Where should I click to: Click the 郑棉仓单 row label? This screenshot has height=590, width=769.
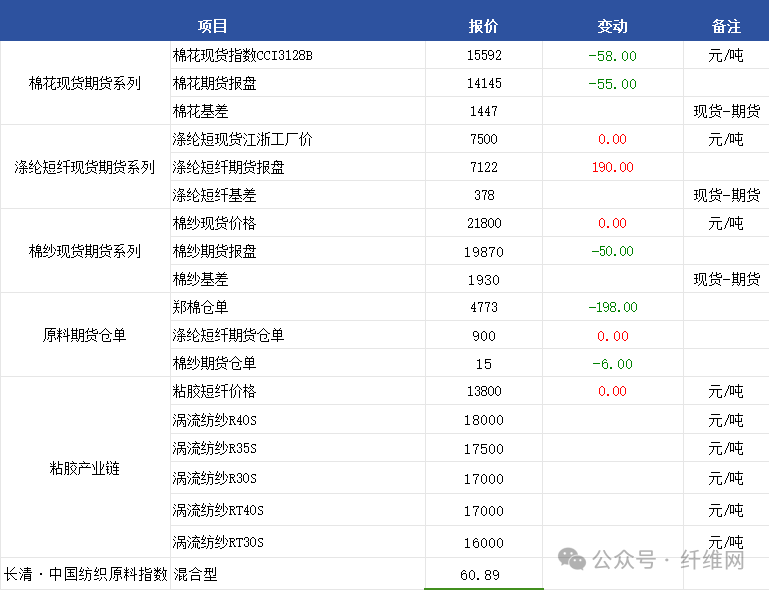[x=201, y=307]
